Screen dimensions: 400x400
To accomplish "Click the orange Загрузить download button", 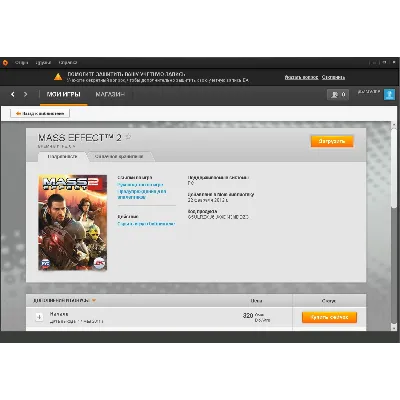I will 332,141.
